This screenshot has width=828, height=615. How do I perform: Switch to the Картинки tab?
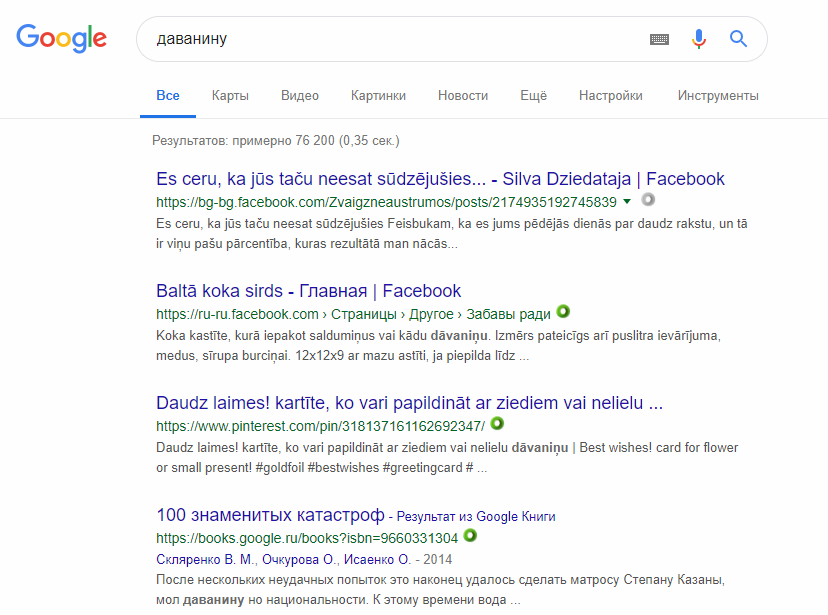pos(378,96)
